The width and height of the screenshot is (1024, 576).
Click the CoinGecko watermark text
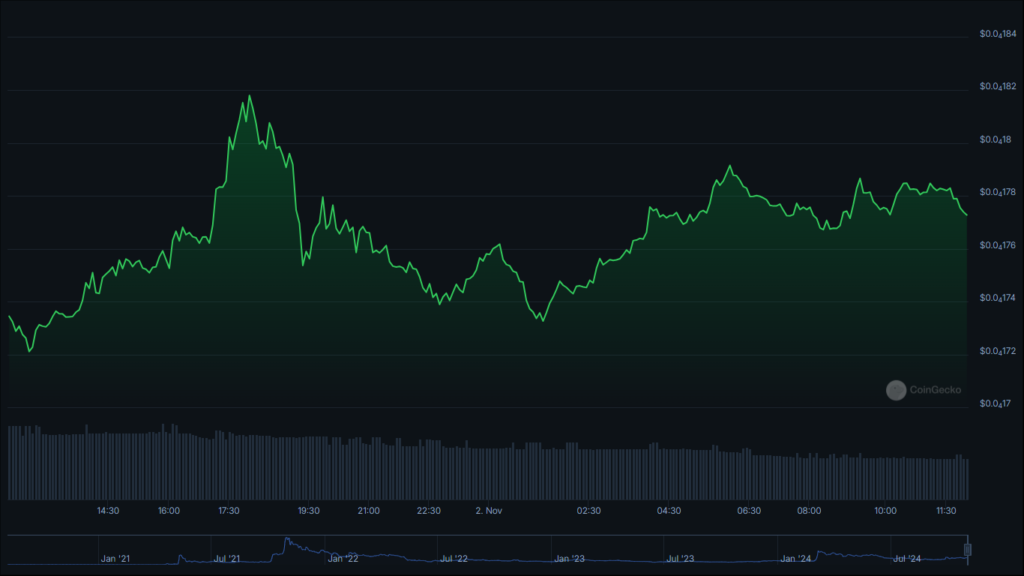pos(935,390)
